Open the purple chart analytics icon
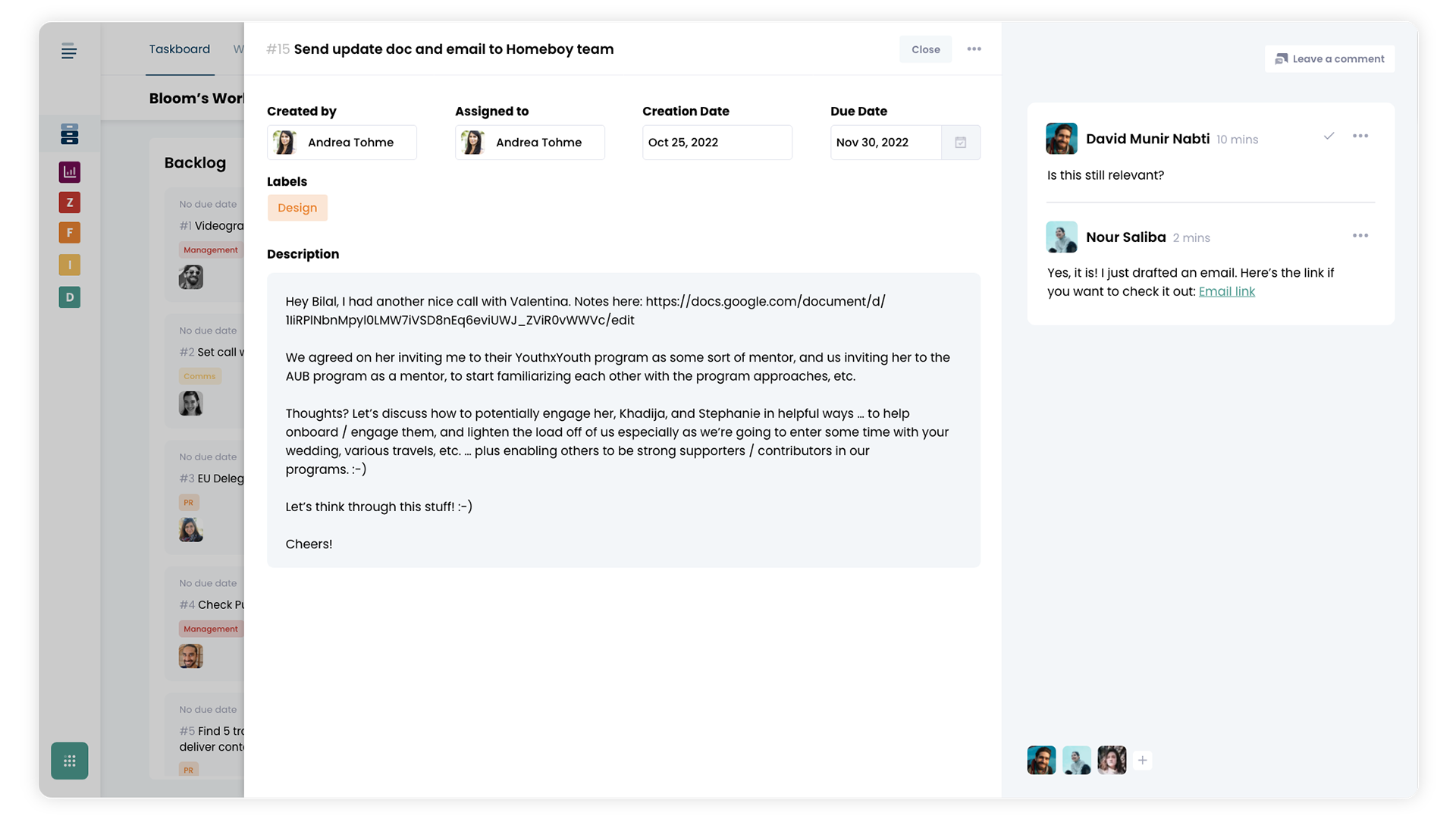Screen dimensions: 1456x819 (x=70, y=172)
